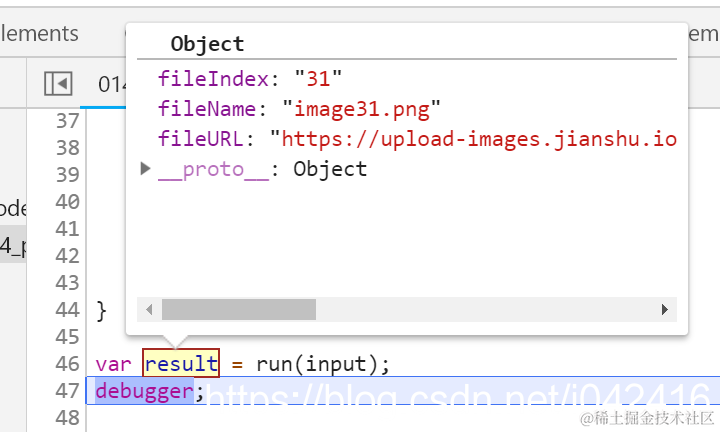Click the horizontal scrollbar thumb in tooltip
Image resolution: width=720 pixels, height=432 pixels.
click(239, 309)
